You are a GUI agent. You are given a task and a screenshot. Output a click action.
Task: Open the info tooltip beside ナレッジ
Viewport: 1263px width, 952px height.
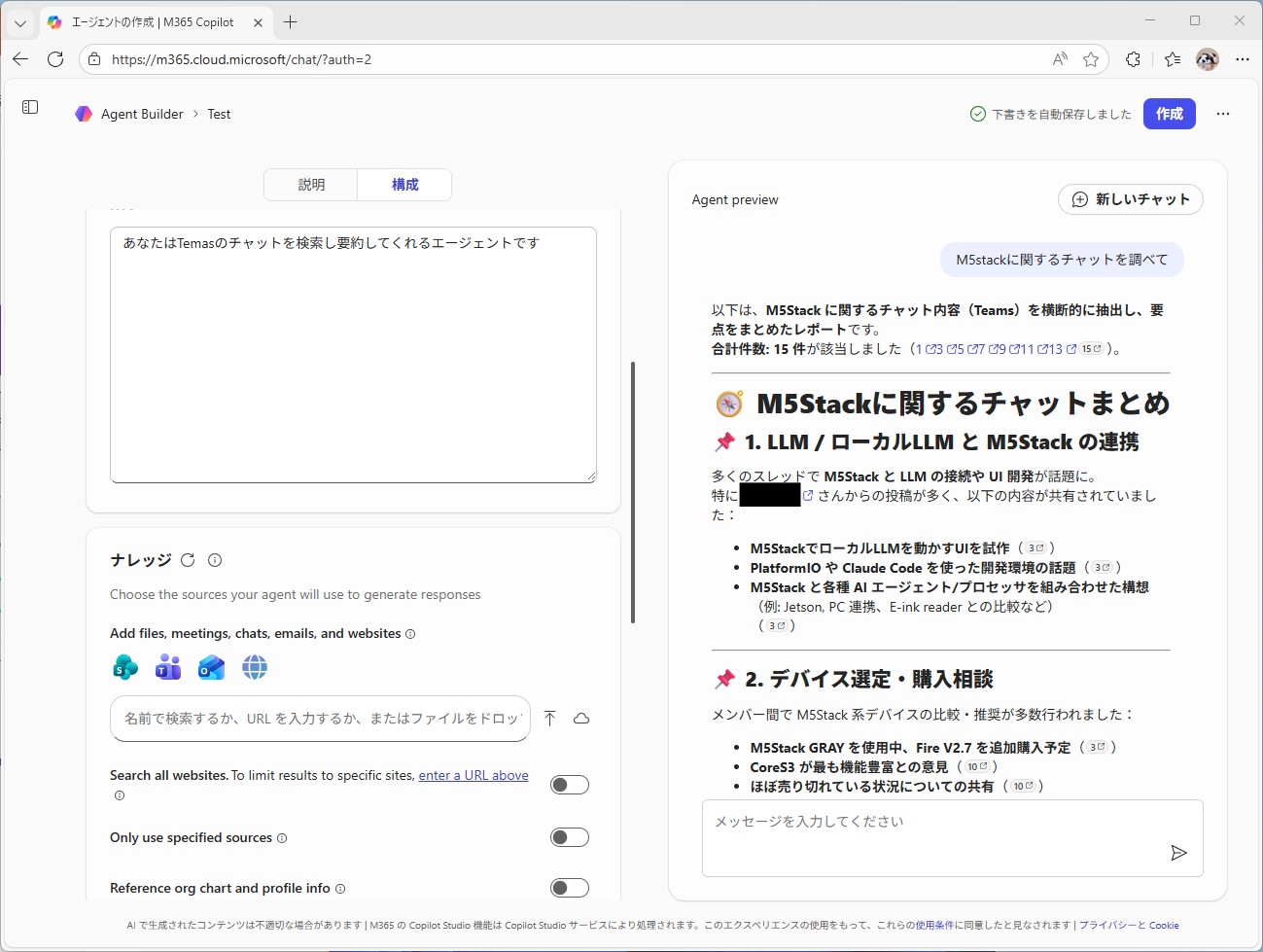coord(215,560)
